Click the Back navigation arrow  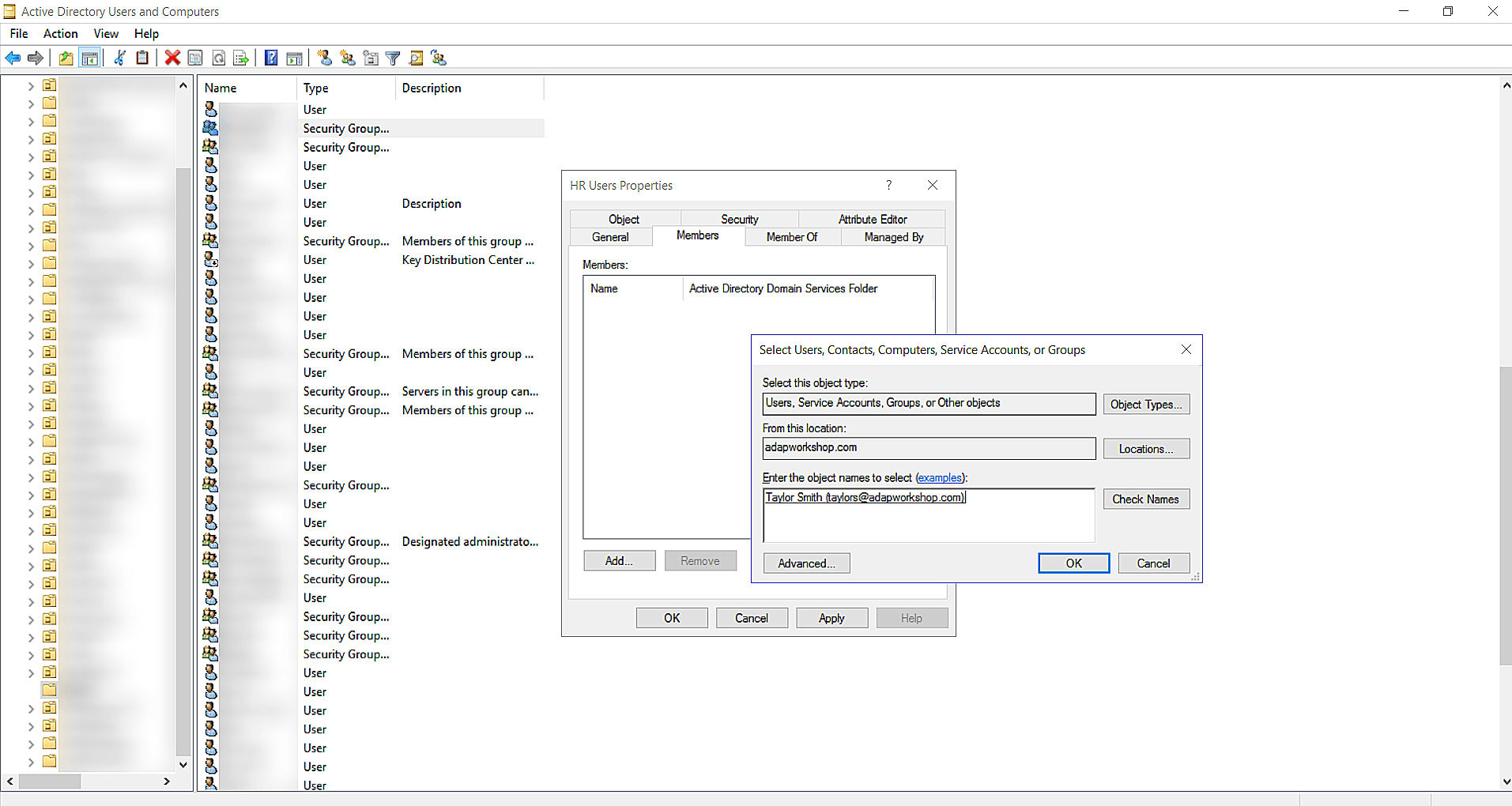pos(13,58)
